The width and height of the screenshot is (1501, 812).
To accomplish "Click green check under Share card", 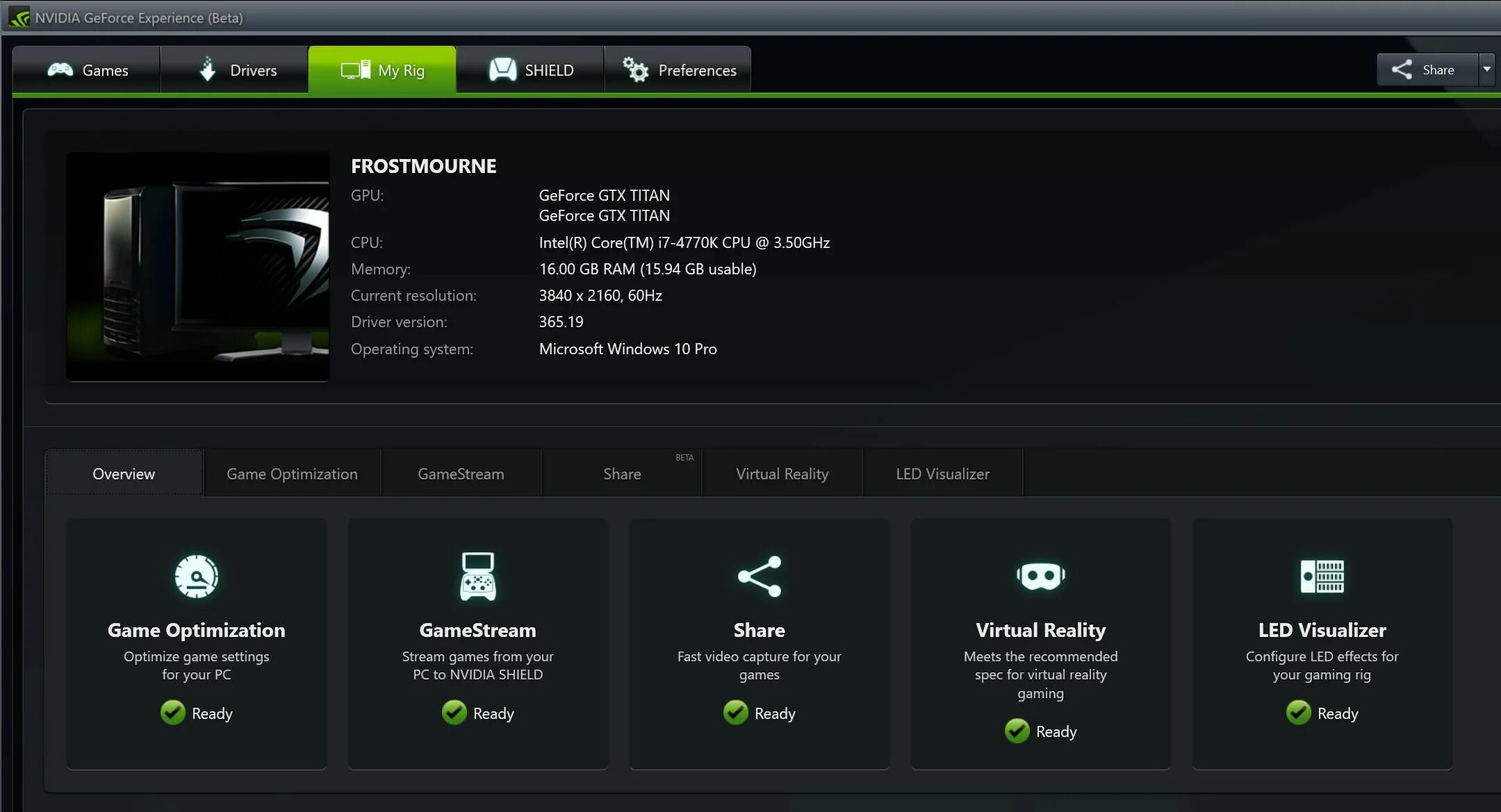I will (736, 713).
